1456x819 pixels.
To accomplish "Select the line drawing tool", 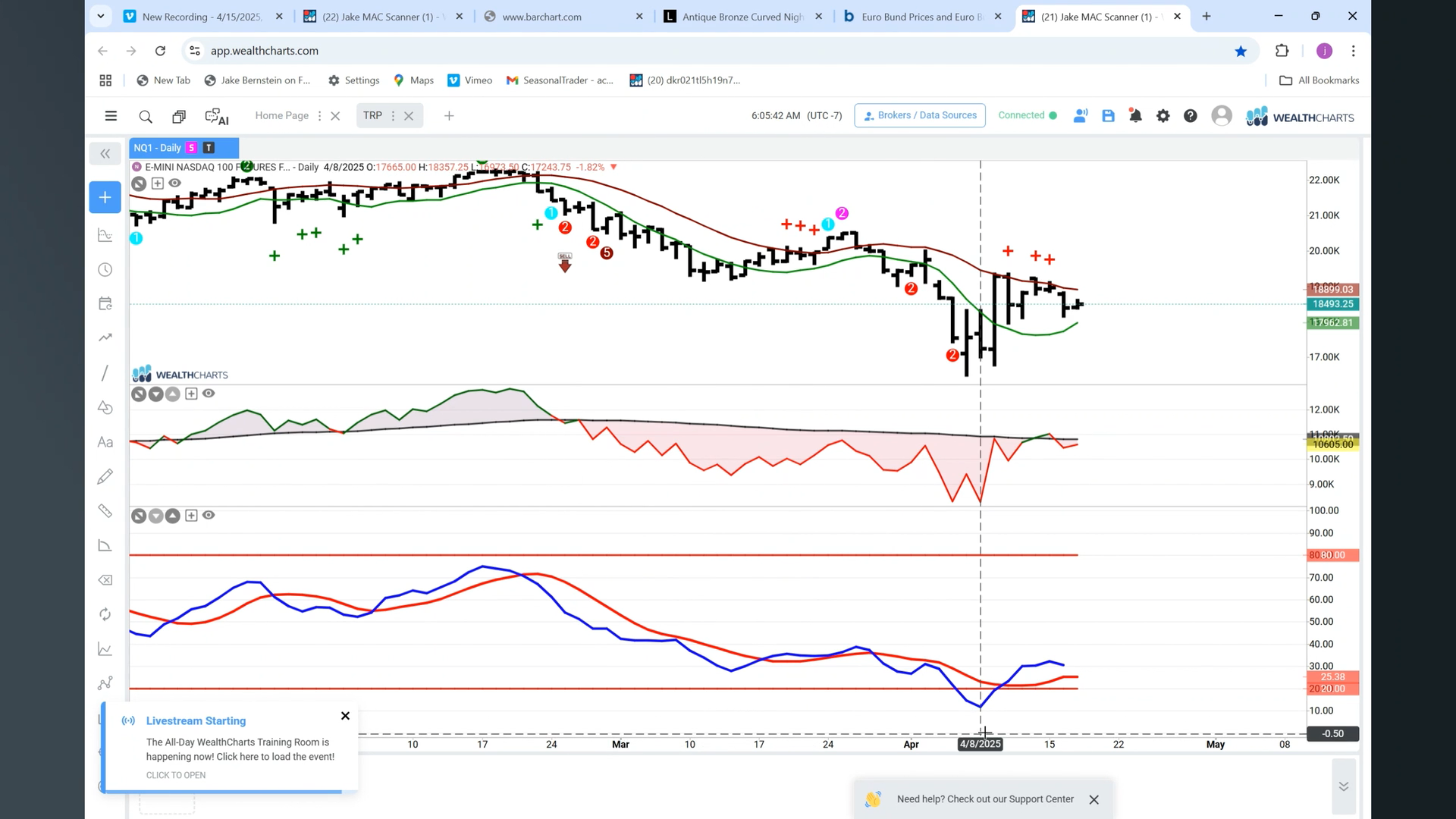I will [x=105, y=373].
